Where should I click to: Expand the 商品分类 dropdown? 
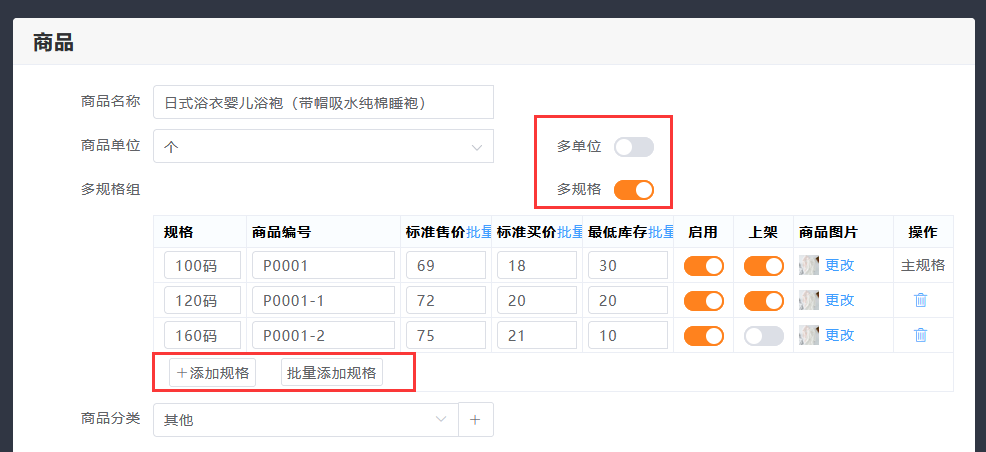305,420
